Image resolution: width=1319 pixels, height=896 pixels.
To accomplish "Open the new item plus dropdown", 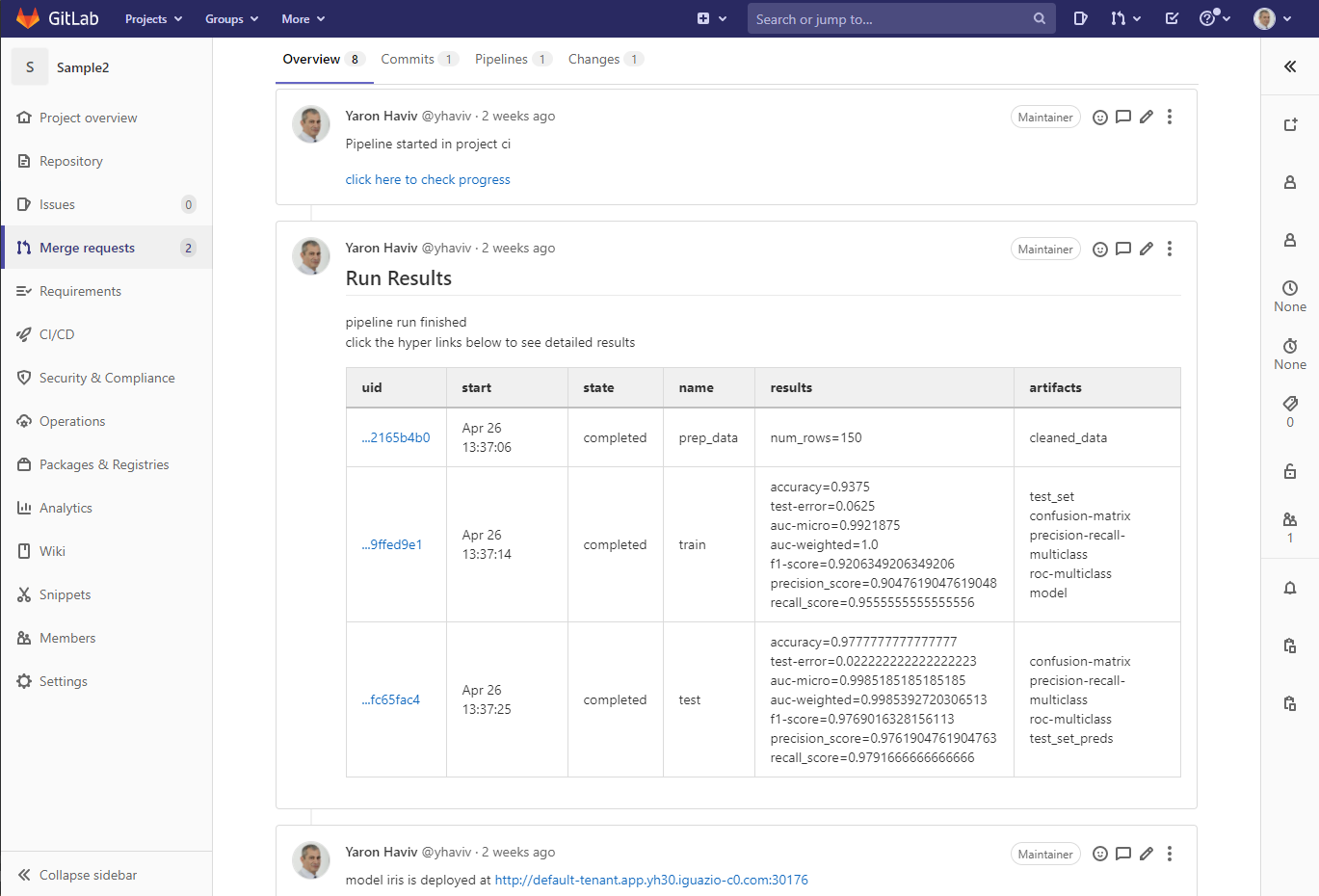I will 712,18.
